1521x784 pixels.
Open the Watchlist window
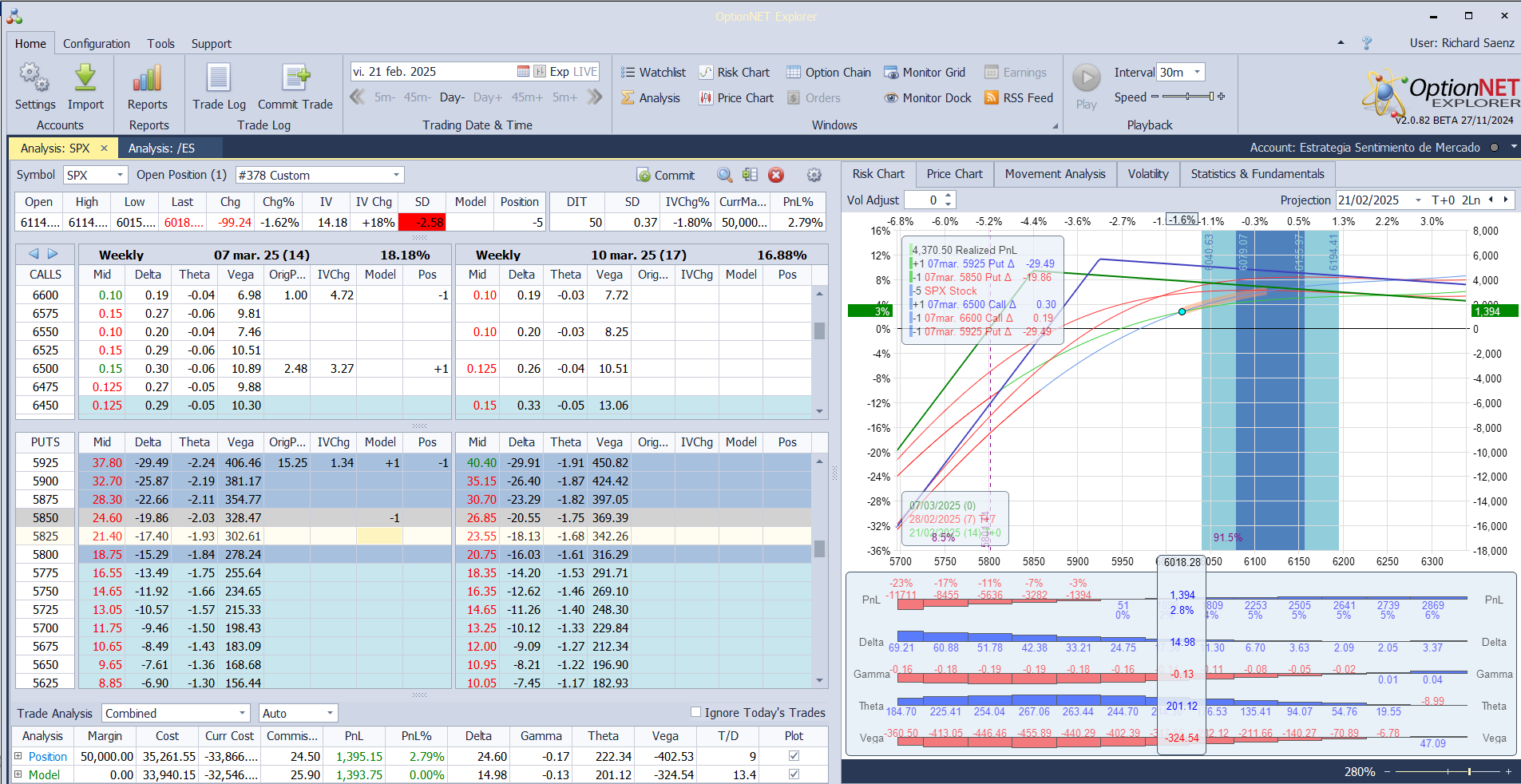pos(653,73)
